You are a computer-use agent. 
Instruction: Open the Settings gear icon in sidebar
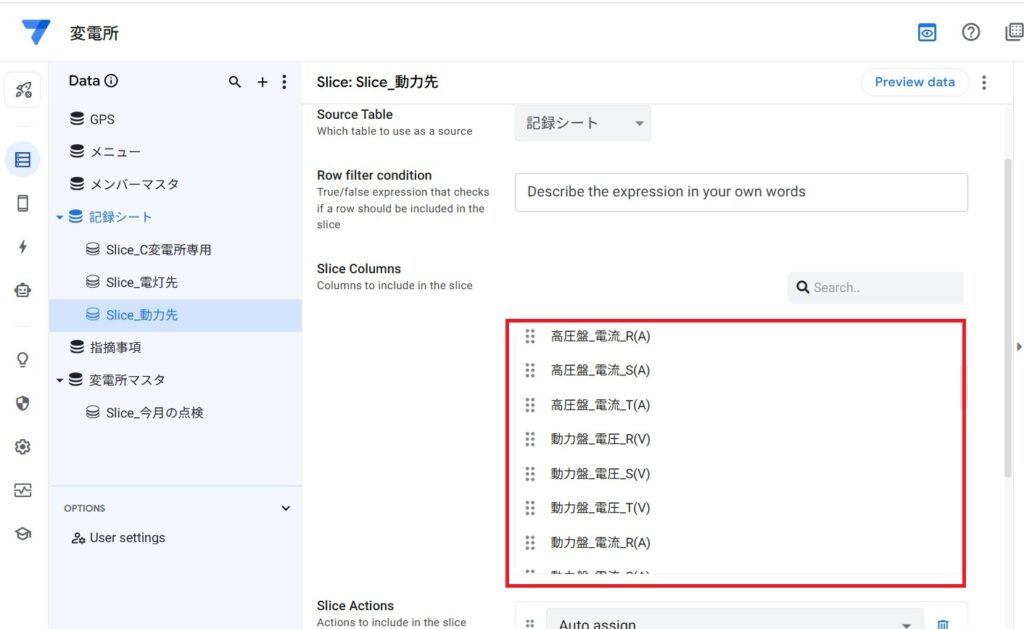[x=23, y=447]
